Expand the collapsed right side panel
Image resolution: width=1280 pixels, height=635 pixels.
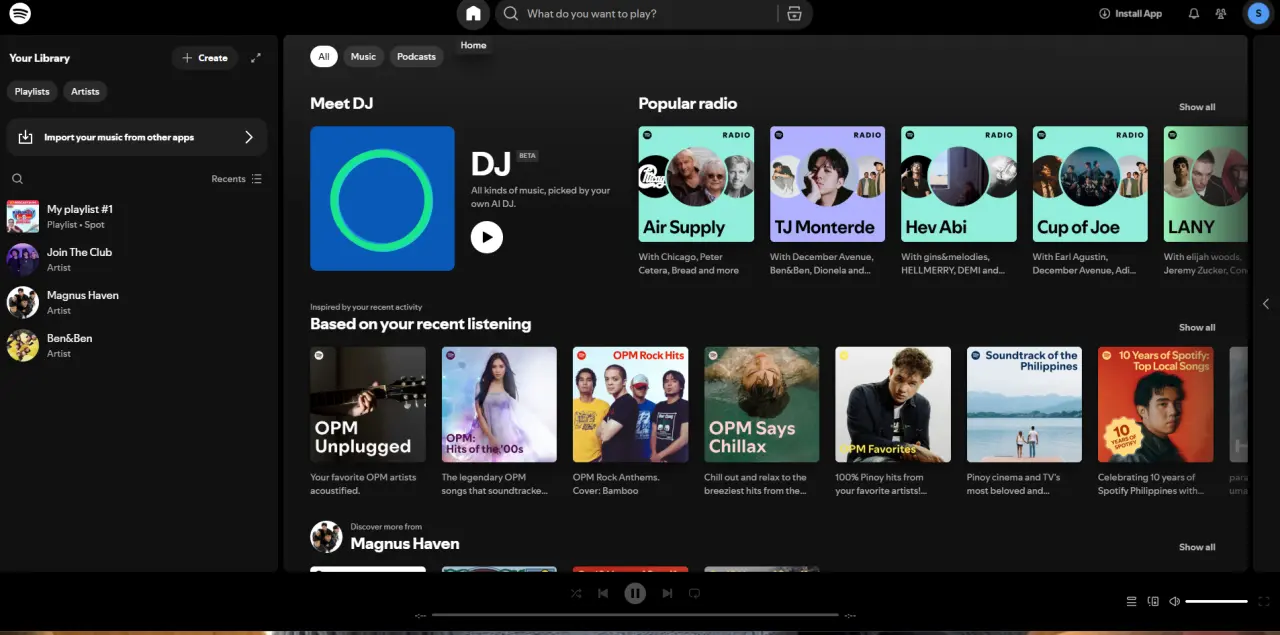point(1266,303)
